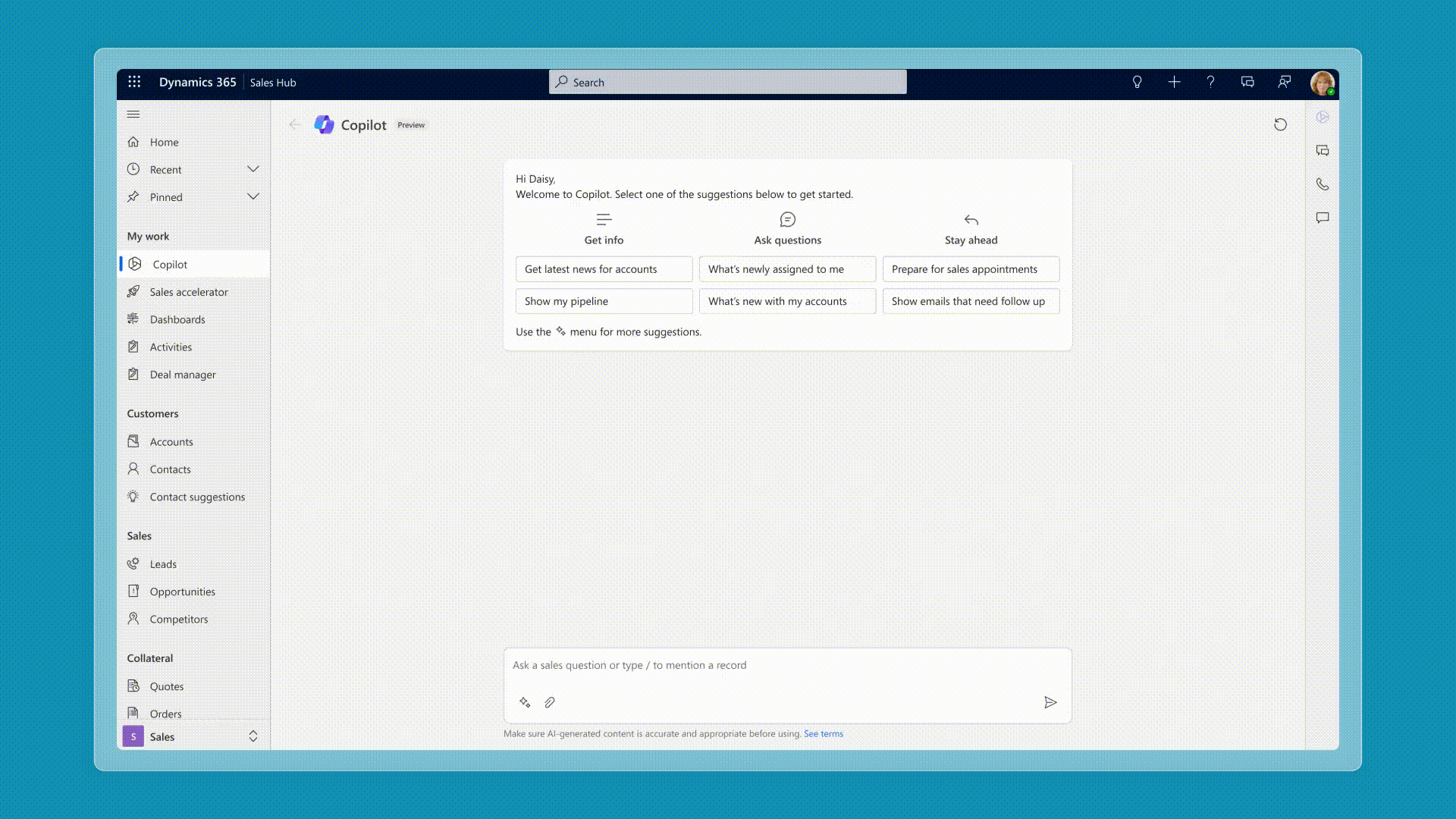Go to Opportunities in the sidebar
The width and height of the screenshot is (1456, 819).
pyautogui.click(x=182, y=591)
